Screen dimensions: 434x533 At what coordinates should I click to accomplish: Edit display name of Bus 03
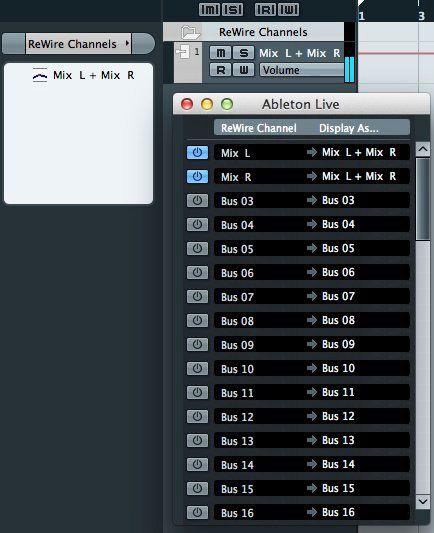[338, 200]
